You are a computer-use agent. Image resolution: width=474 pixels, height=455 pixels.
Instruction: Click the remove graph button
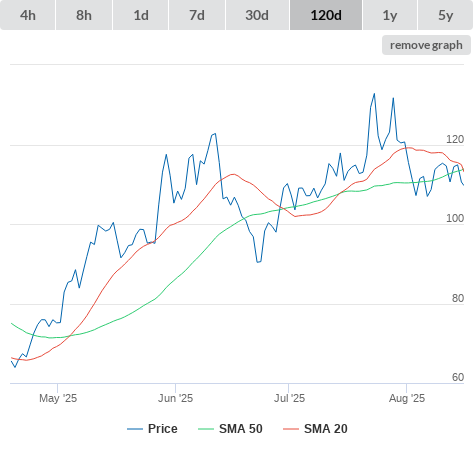pos(426,45)
